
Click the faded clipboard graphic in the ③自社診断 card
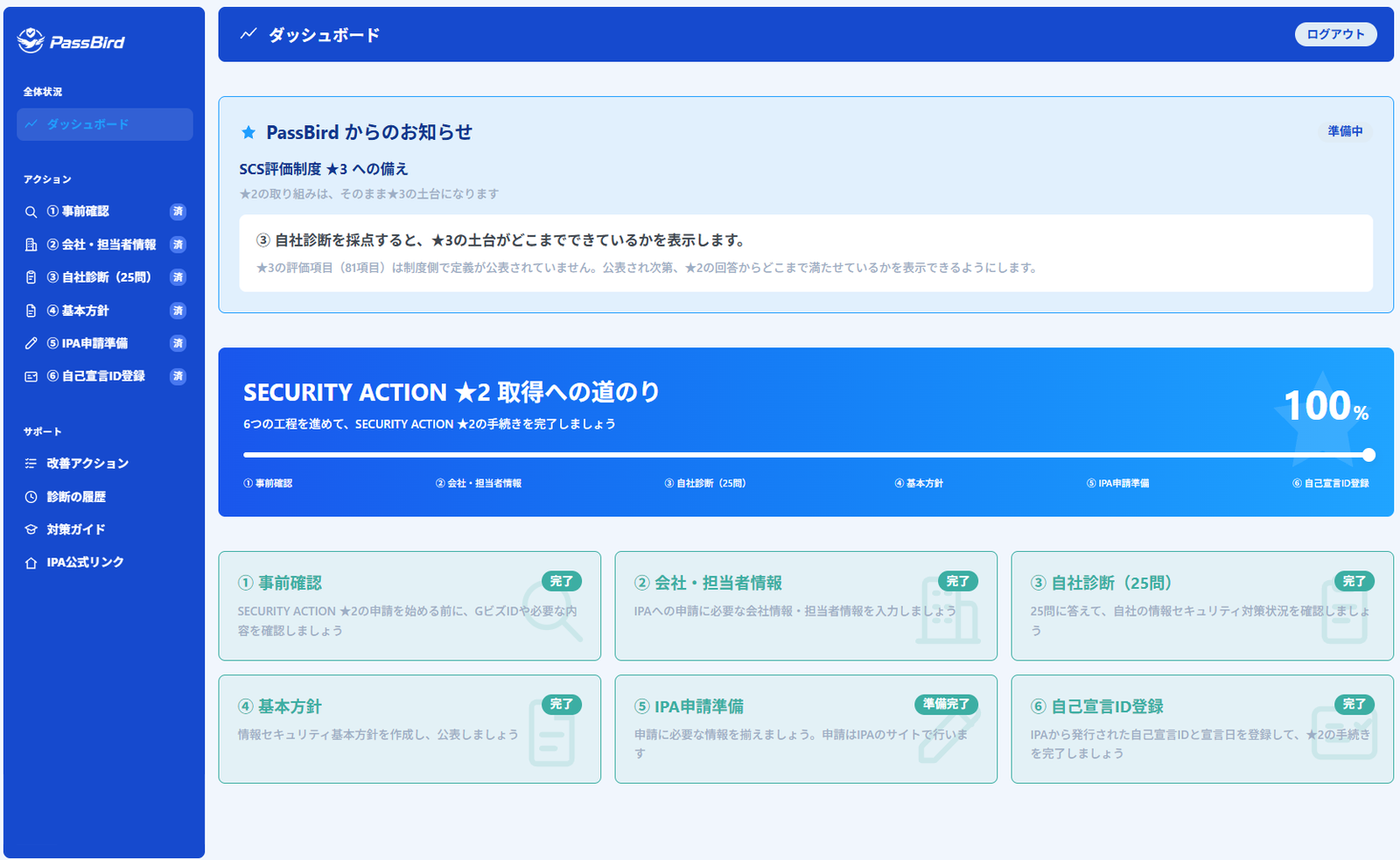pos(1345,612)
